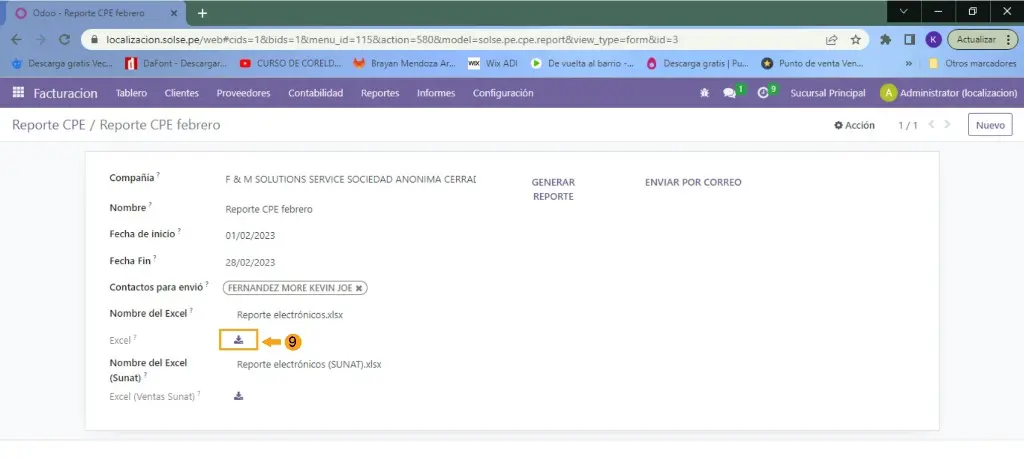This screenshot has height=459, width=1024.
Task: Click the ENVIAR POR CORREO button
Action: pyautogui.click(x=693, y=182)
